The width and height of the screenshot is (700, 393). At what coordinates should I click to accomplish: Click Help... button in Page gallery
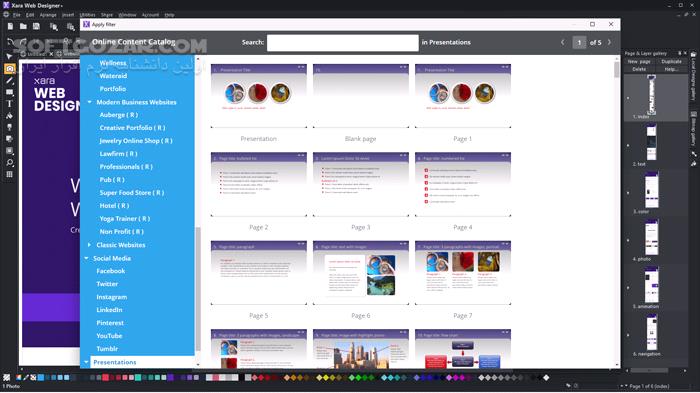pyautogui.click(x=671, y=69)
